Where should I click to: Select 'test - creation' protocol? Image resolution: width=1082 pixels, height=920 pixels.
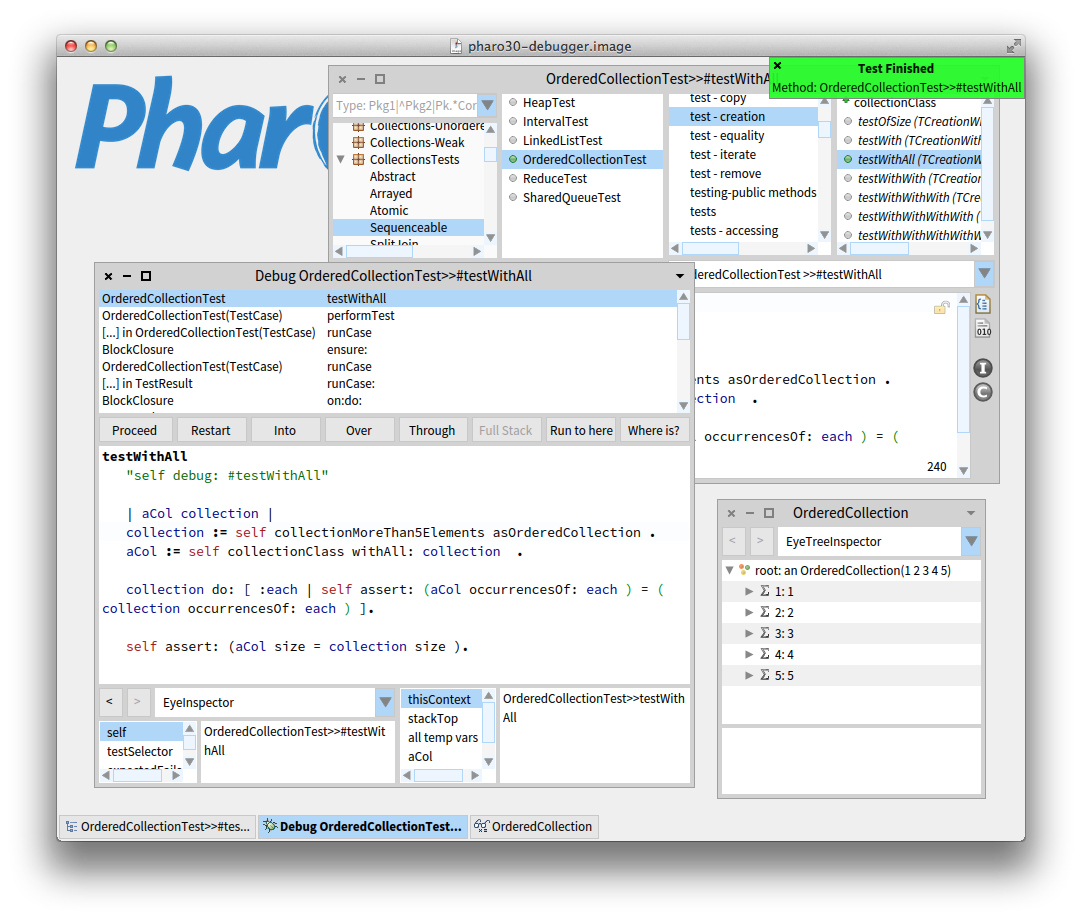point(743,117)
